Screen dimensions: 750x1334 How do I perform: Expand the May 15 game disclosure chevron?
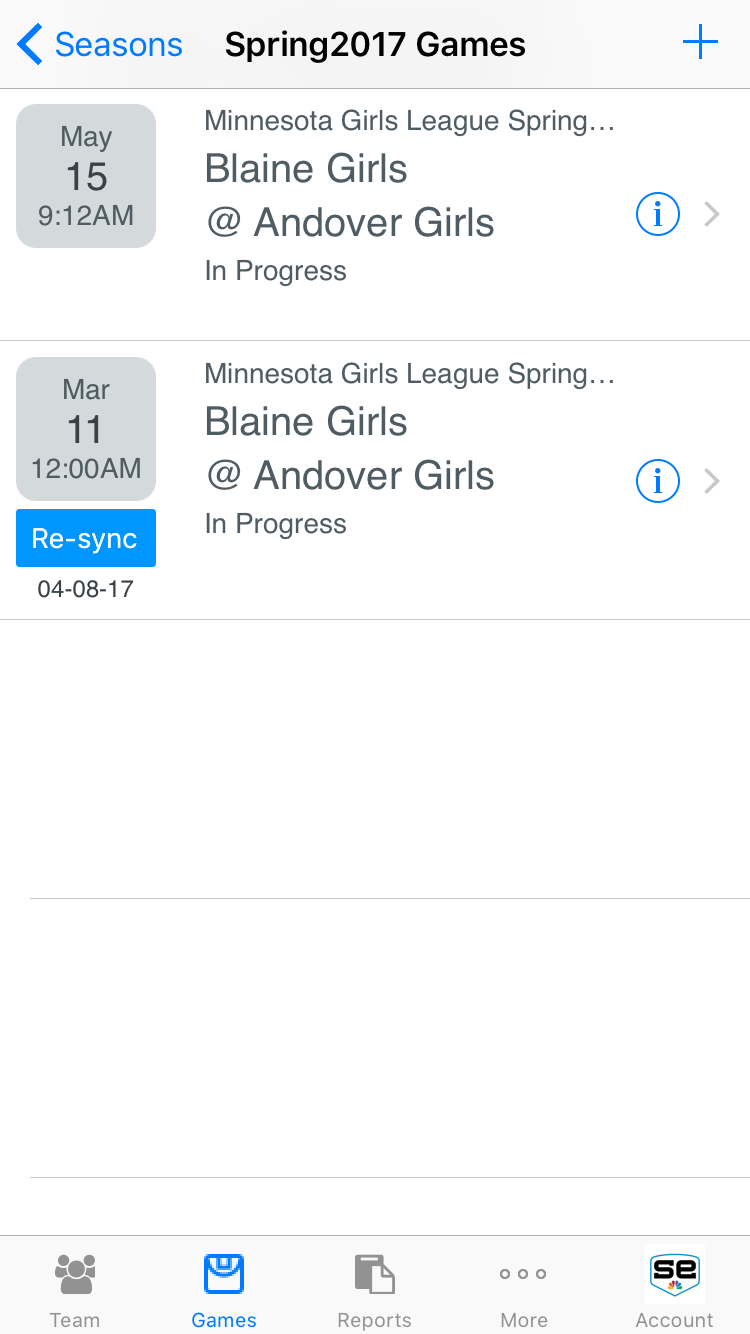(712, 214)
